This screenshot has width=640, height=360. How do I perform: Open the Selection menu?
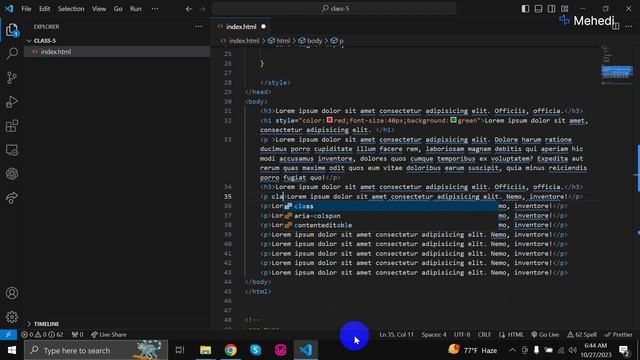click(x=71, y=9)
